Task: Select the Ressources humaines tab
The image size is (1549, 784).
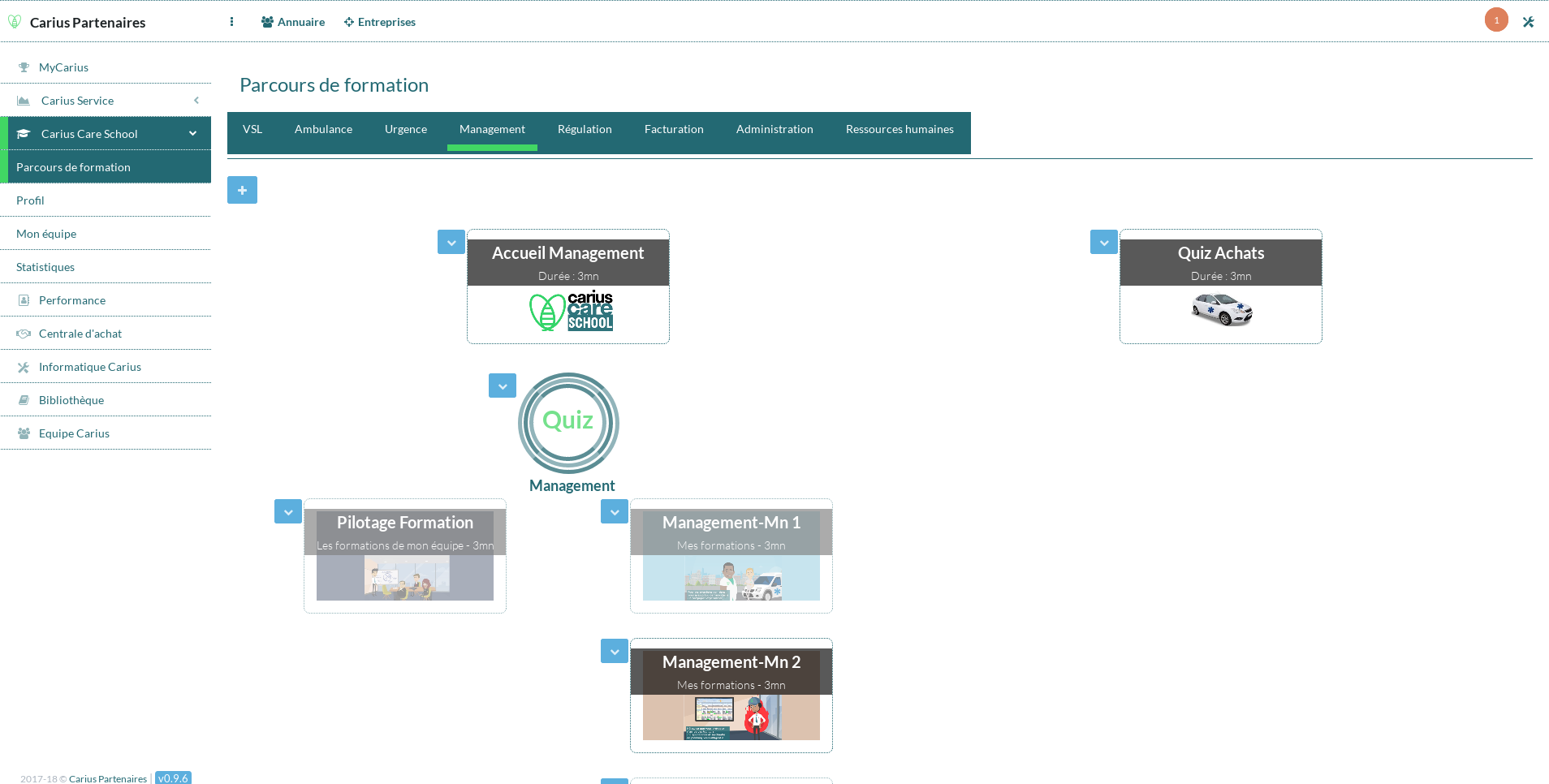Action: pos(899,130)
